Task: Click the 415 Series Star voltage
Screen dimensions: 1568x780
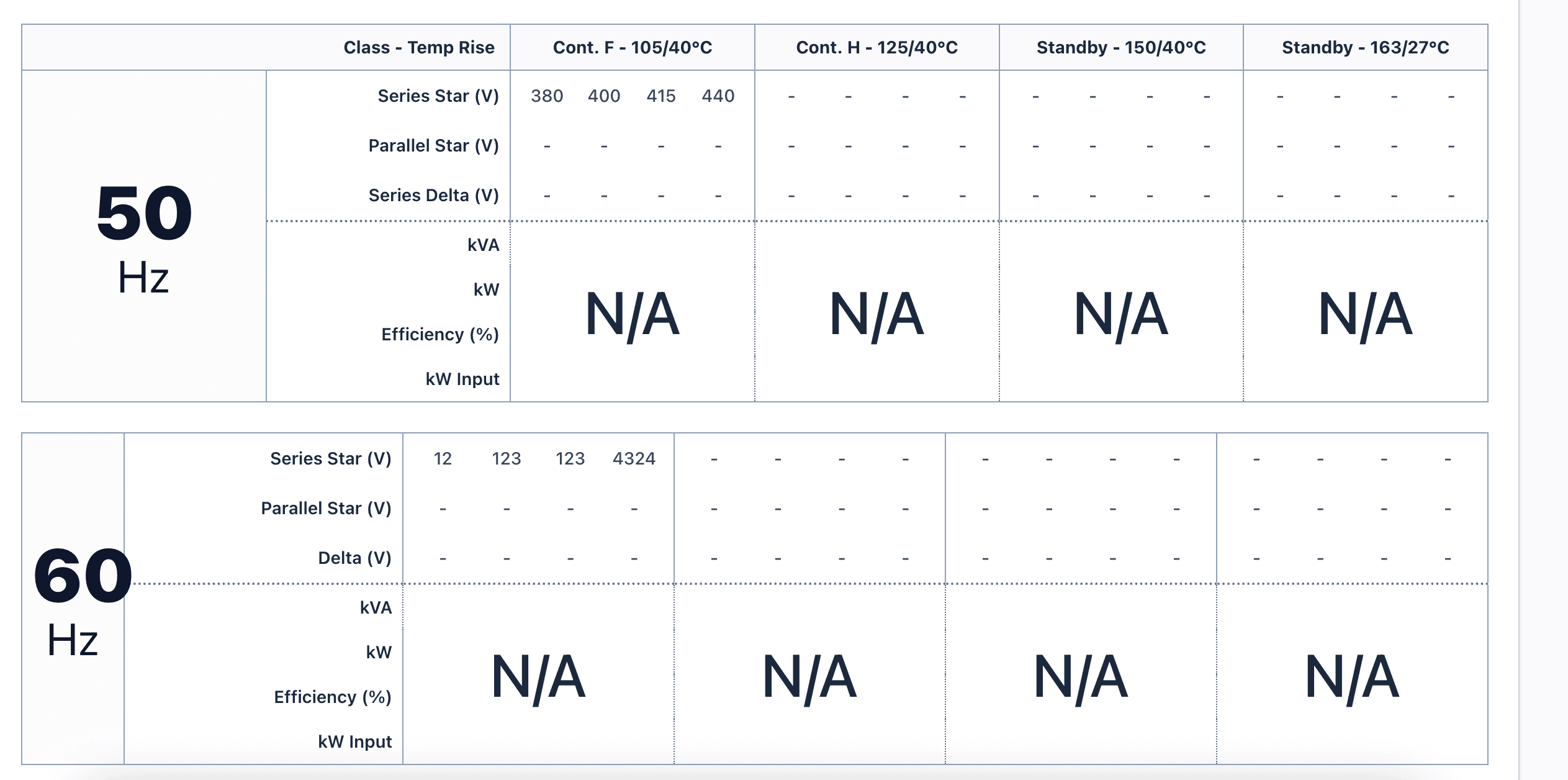Action: pyautogui.click(x=660, y=96)
